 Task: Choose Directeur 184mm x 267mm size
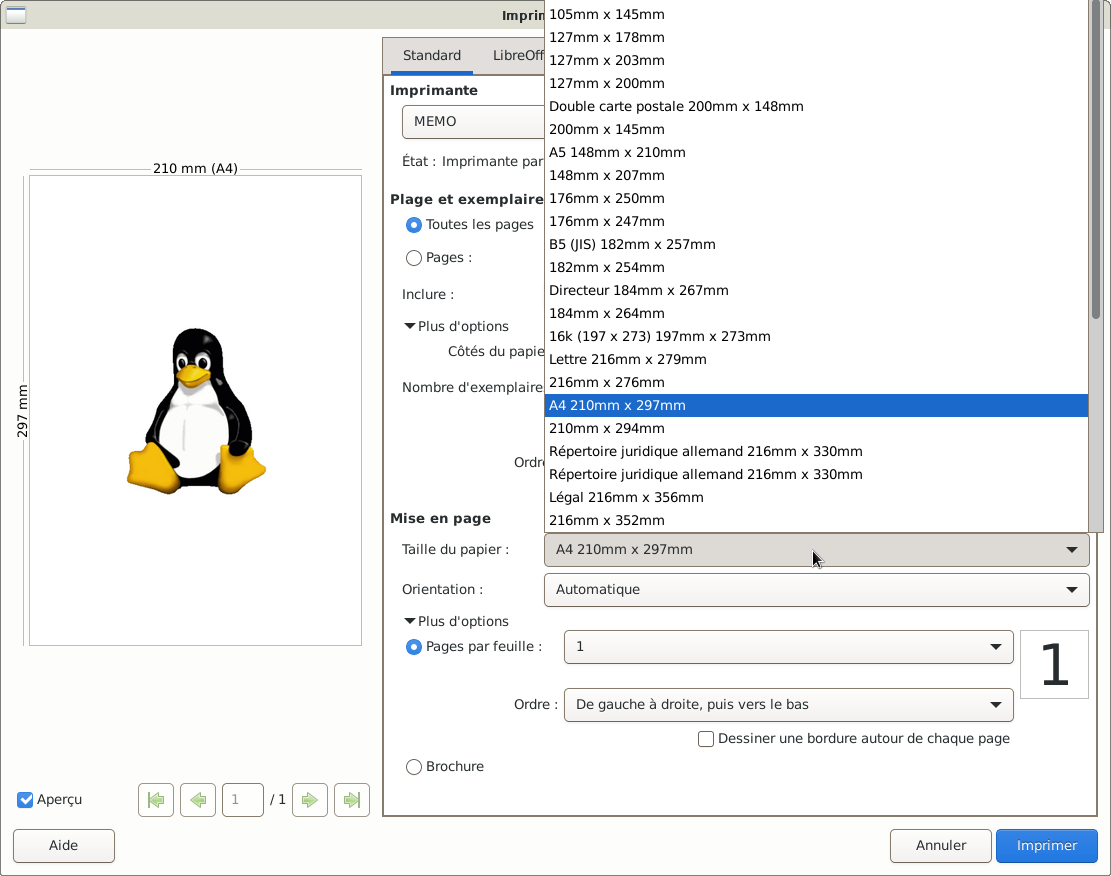tap(816, 291)
